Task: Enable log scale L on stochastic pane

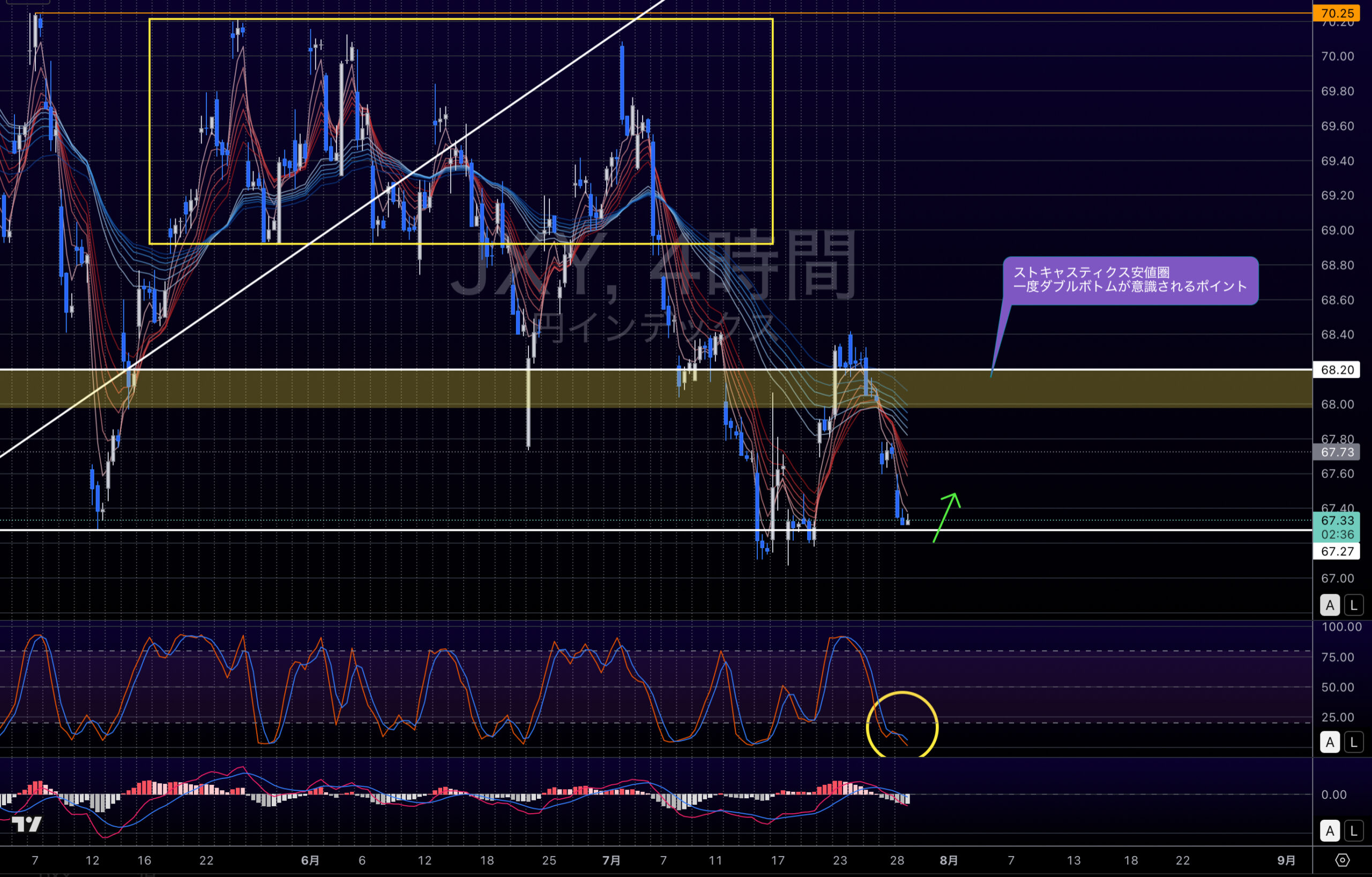Action: pyautogui.click(x=1354, y=743)
